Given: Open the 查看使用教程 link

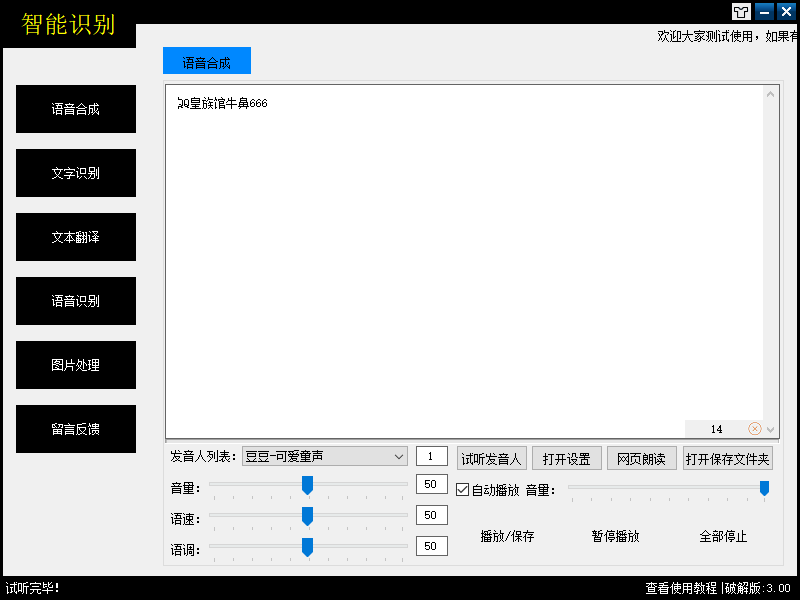Looking at the screenshot, I should (x=681, y=588).
